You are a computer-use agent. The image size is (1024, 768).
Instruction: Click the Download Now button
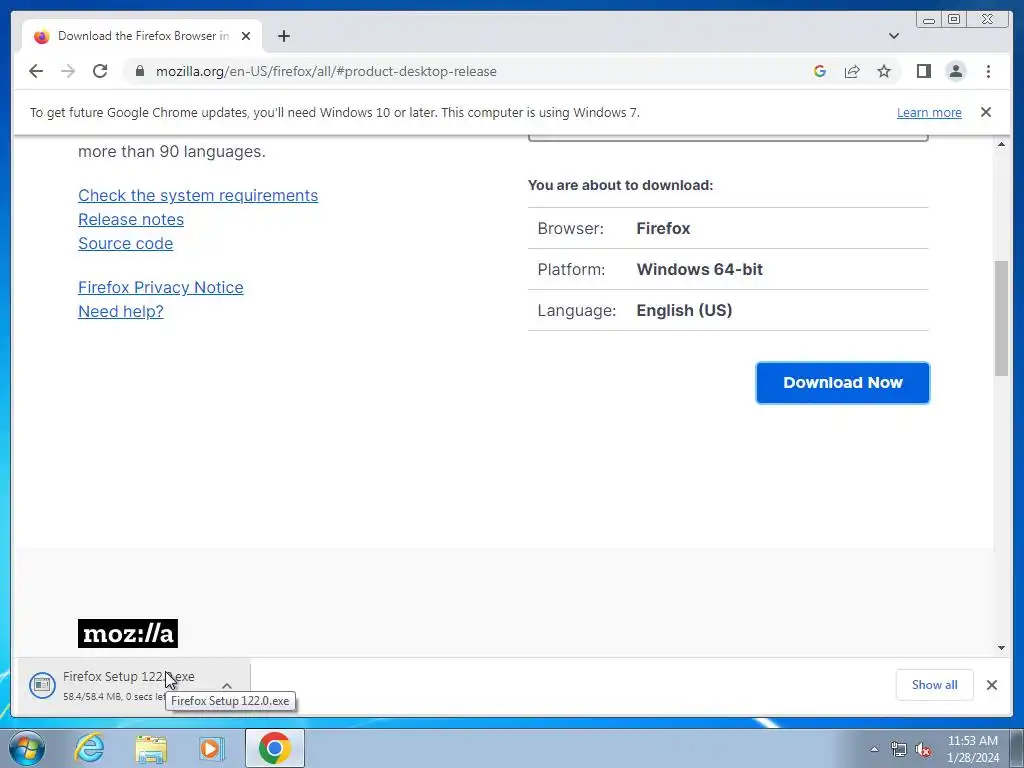(842, 383)
